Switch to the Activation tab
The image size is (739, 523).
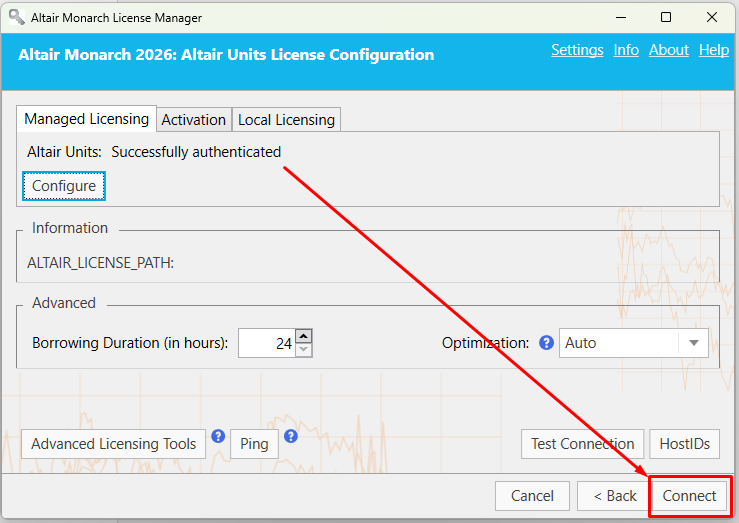coord(194,120)
